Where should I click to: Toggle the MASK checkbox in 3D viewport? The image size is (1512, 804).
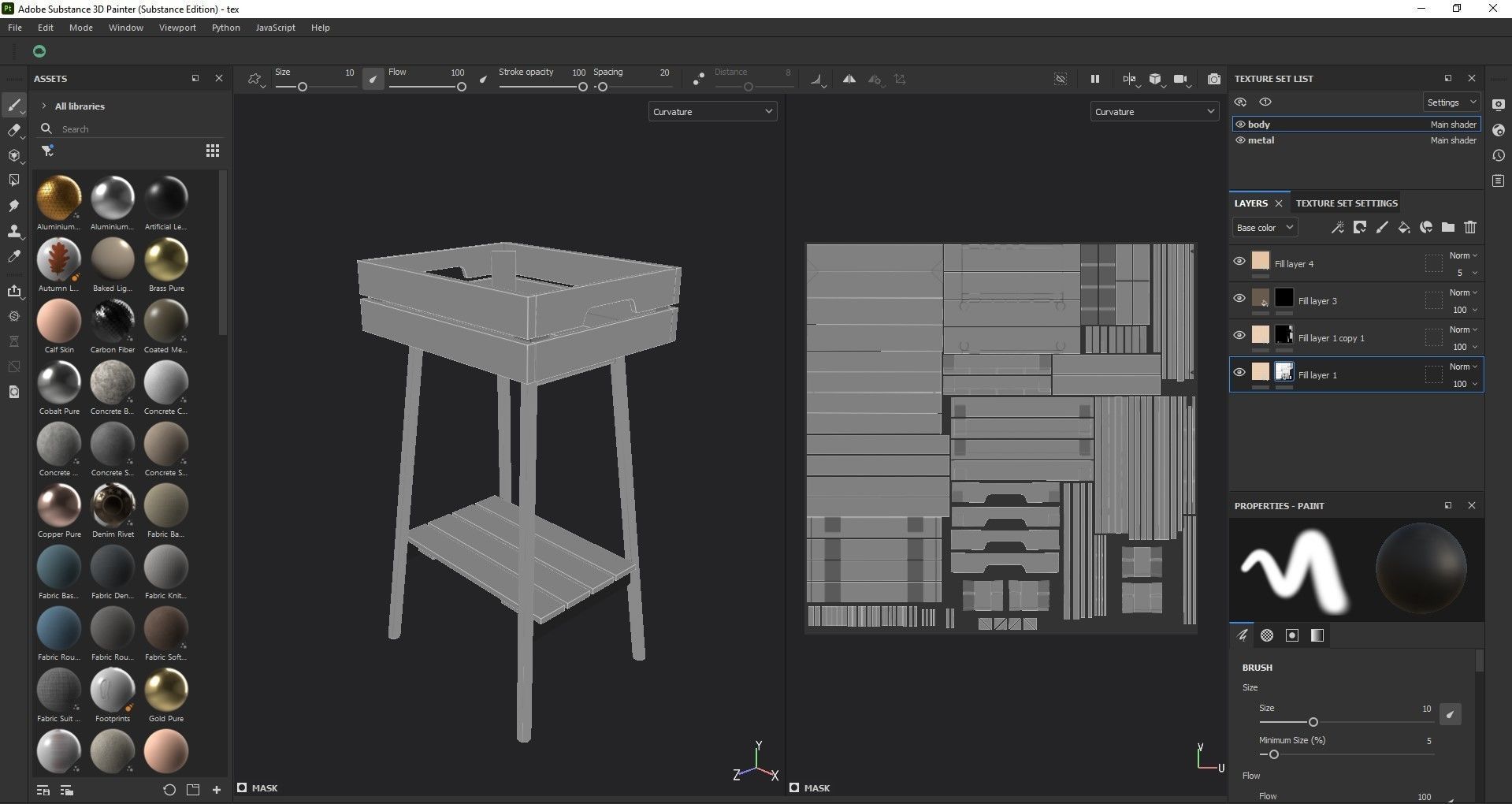pyautogui.click(x=242, y=787)
